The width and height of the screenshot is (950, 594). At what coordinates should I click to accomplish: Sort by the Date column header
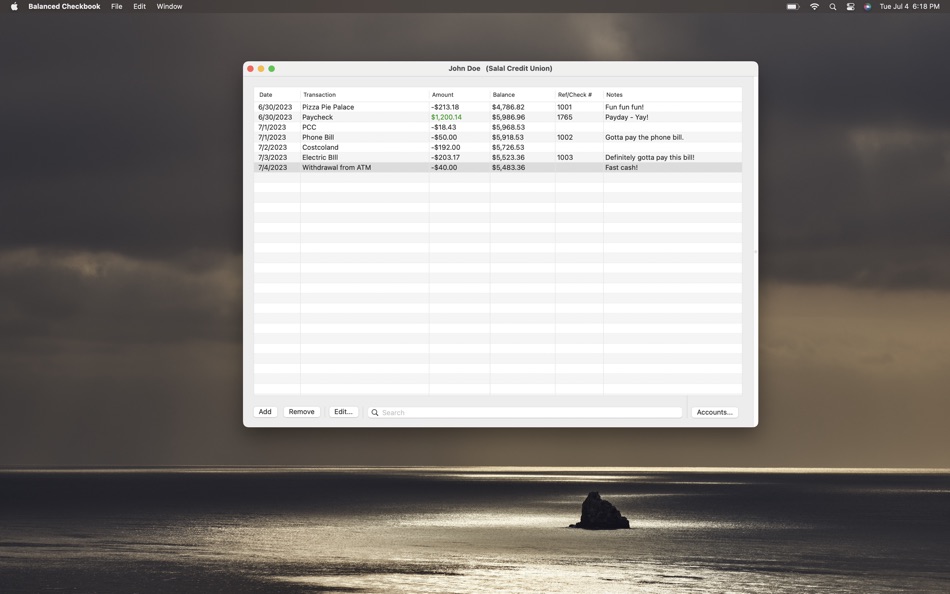pos(277,95)
